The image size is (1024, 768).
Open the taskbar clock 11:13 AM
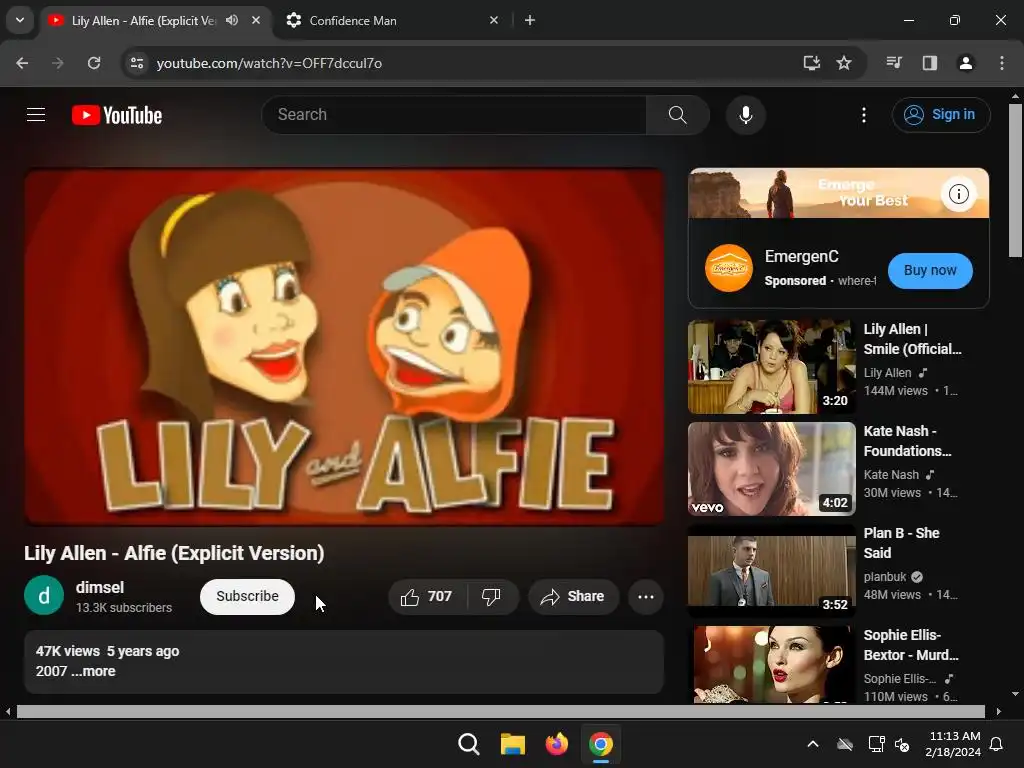(x=953, y=744)
